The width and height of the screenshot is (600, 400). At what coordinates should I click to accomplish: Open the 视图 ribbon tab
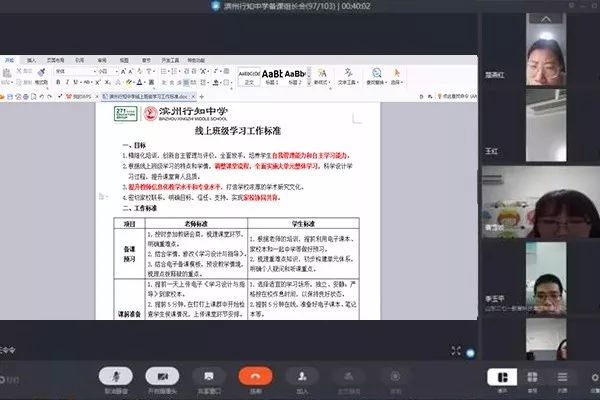point(124,60)
